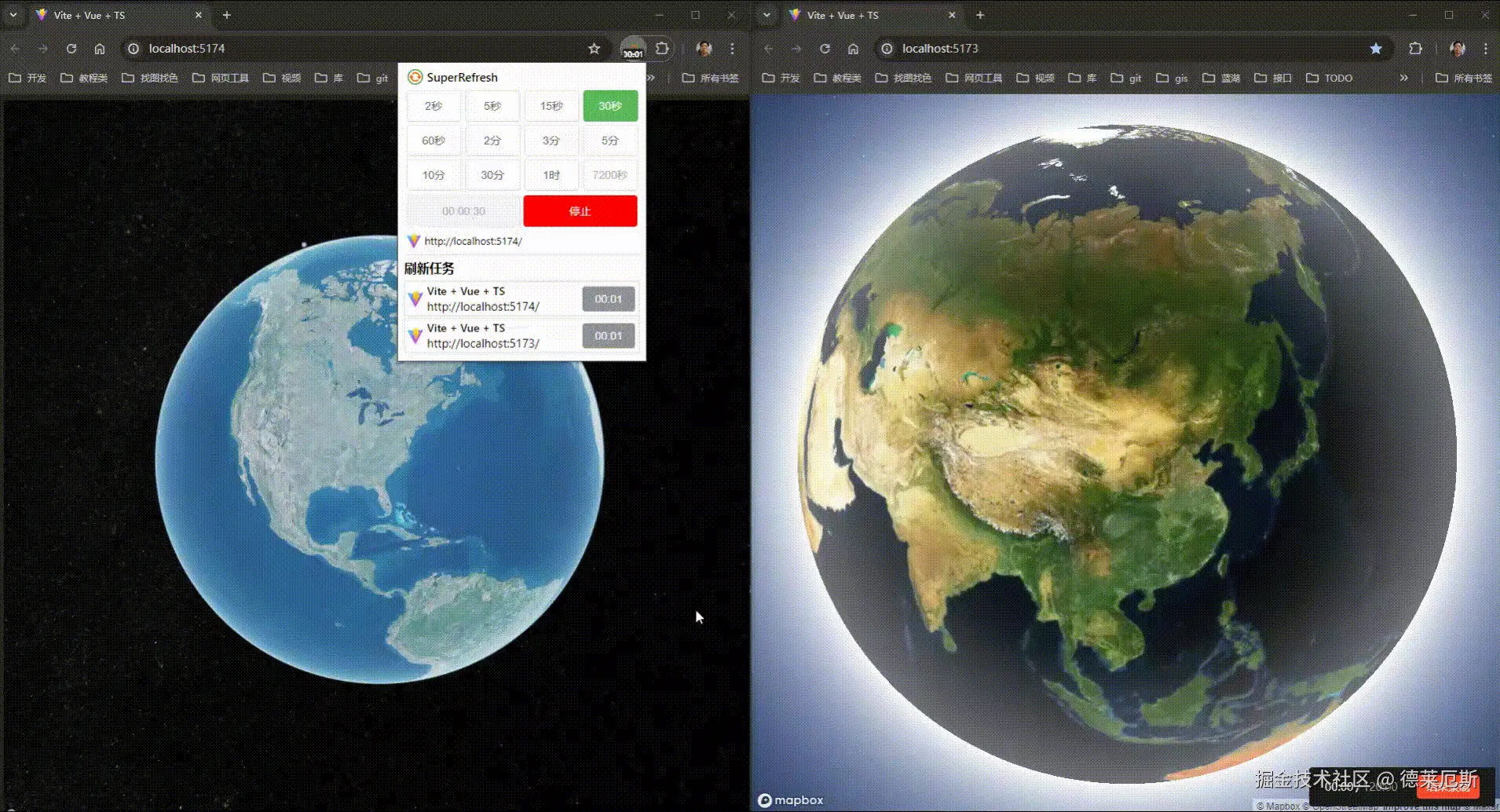1500x812 pixels.
Task: Select the http://localhost:5173/ refresh task row
Action: pos(521,336)
